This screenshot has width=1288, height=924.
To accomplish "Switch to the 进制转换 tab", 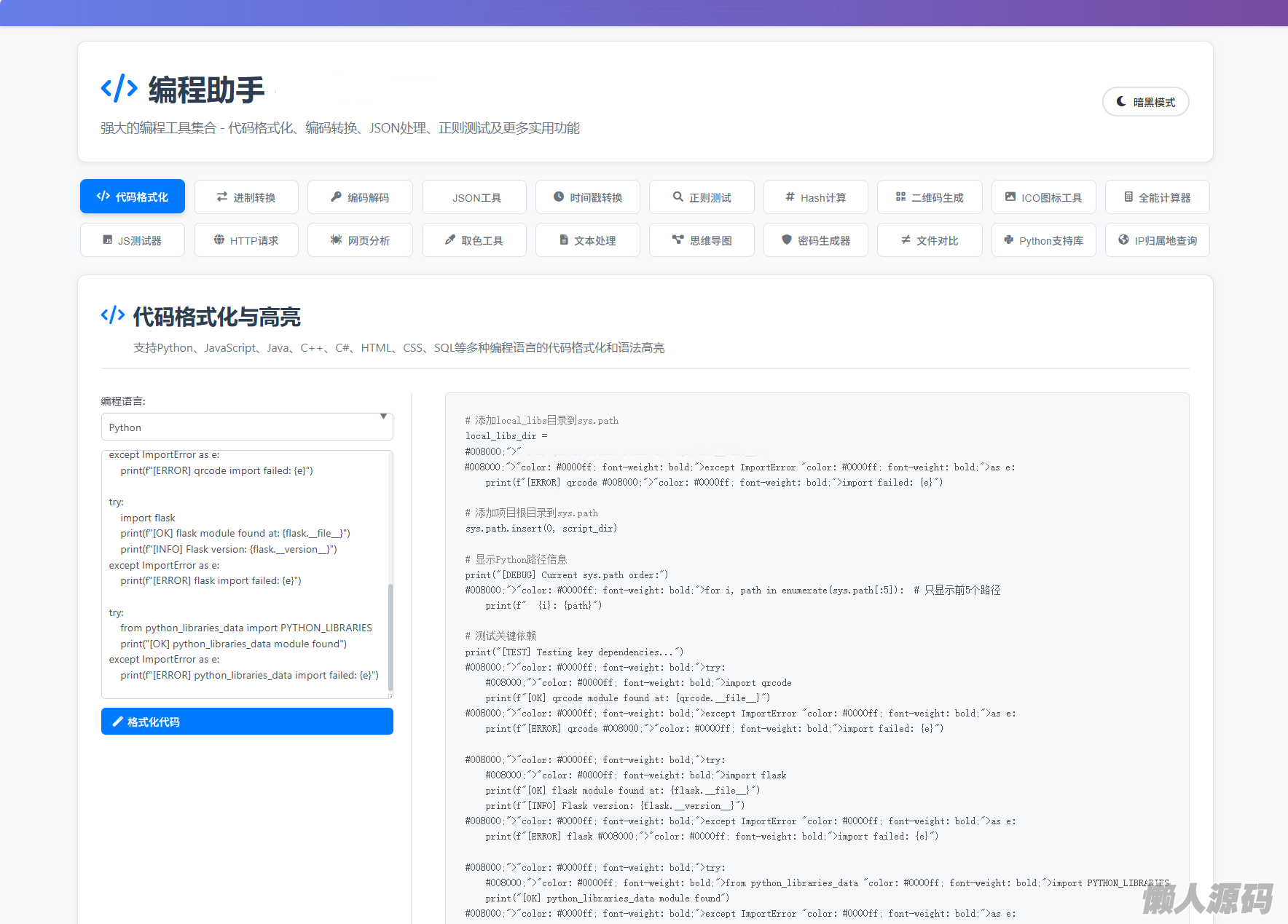I will pos(246,197).
